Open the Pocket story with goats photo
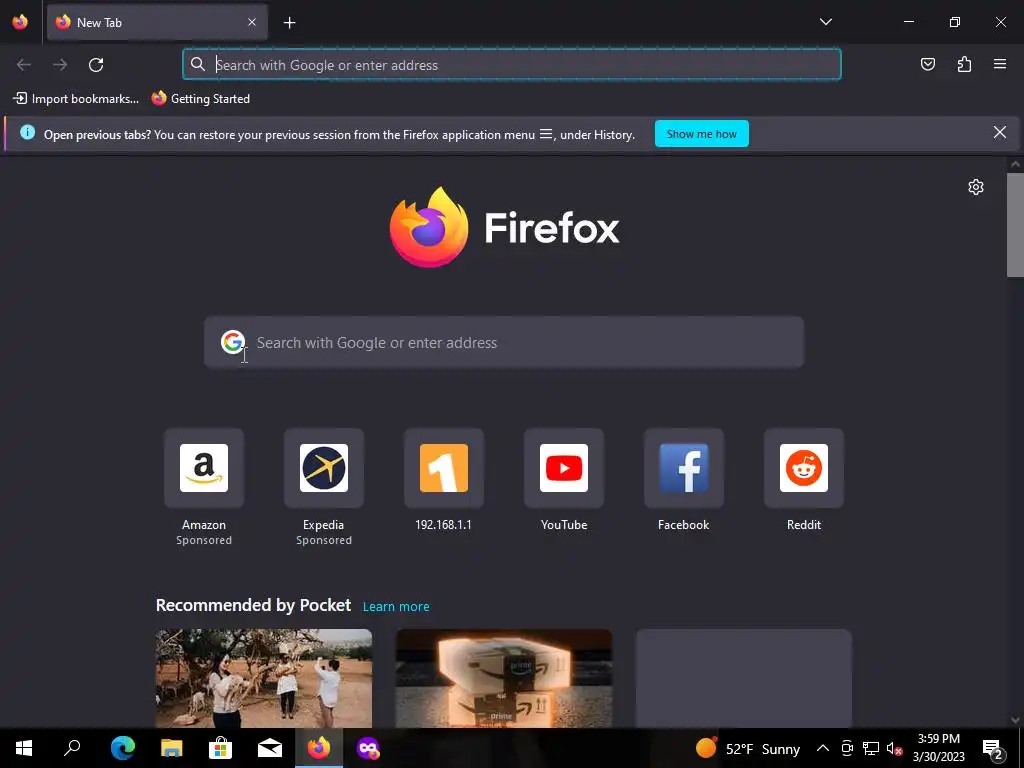1024x768 pixels. click(264, 678)
